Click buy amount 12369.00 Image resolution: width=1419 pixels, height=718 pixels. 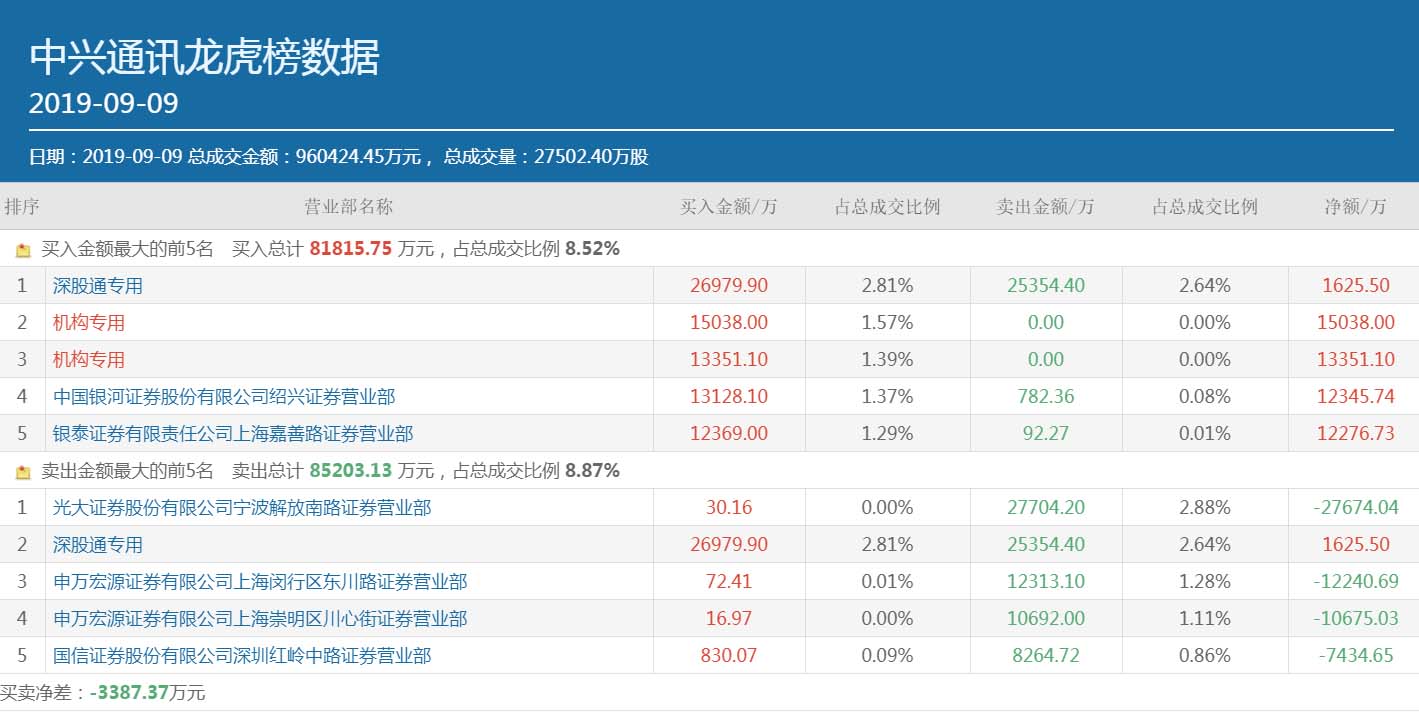click(x=729, y=434)
